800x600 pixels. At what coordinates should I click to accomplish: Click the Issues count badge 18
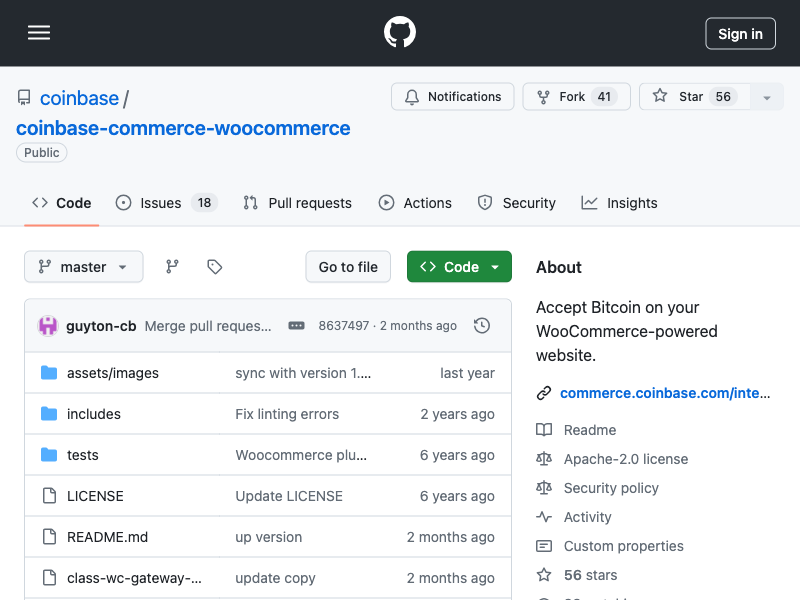pyautogui.click(x=204, y=203)
